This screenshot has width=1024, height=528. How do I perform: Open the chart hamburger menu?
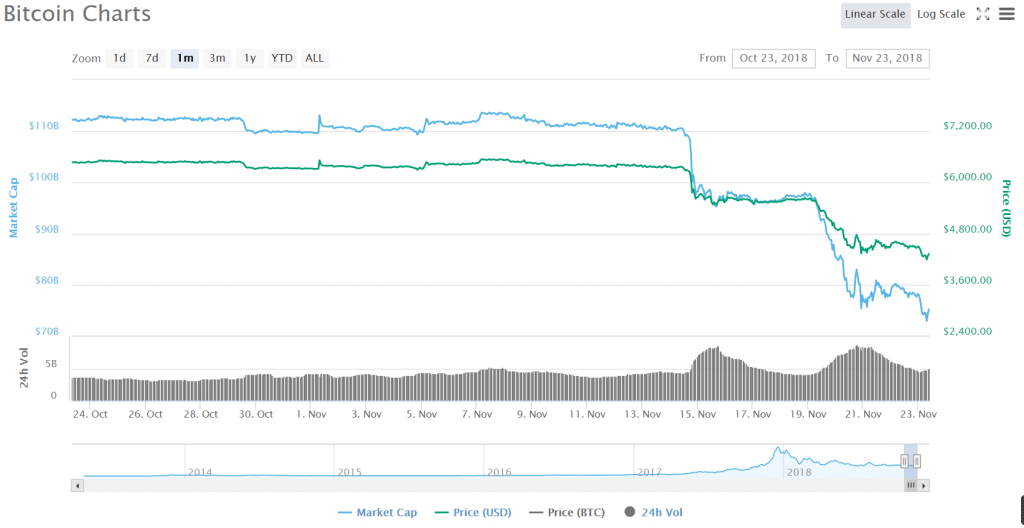[x=1006, y=14]
